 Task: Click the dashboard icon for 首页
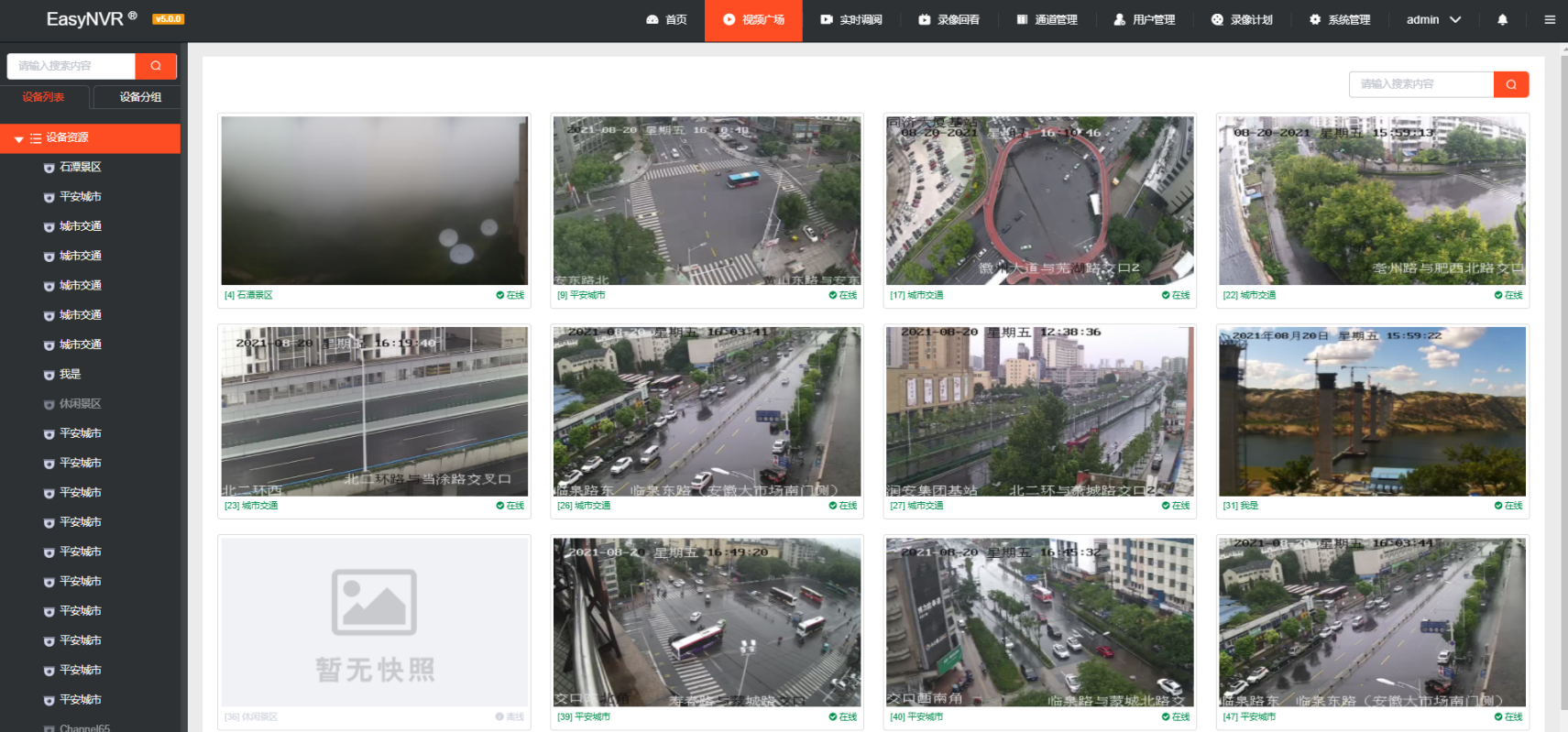(652, 19)
